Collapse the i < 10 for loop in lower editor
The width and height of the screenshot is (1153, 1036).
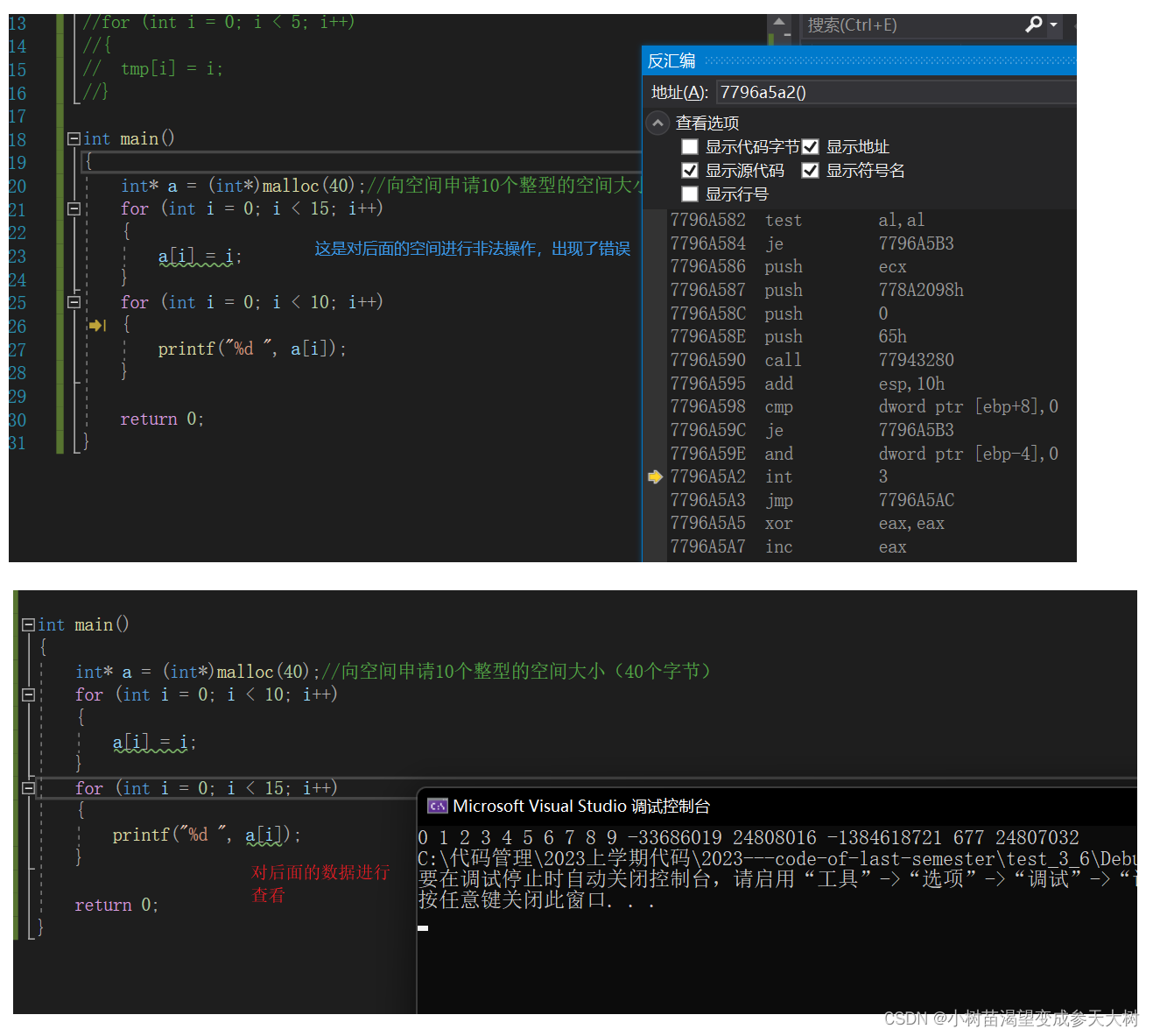[x=29, y=694]
